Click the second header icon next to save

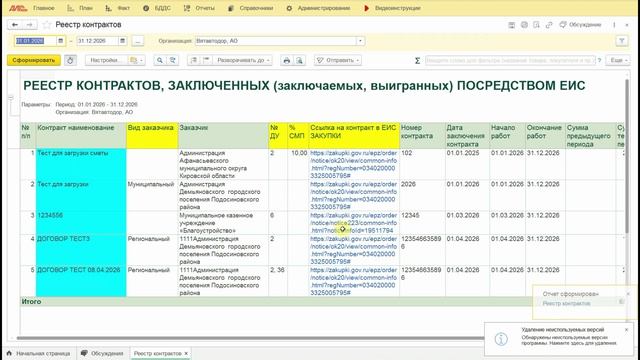tap(524, 25)
